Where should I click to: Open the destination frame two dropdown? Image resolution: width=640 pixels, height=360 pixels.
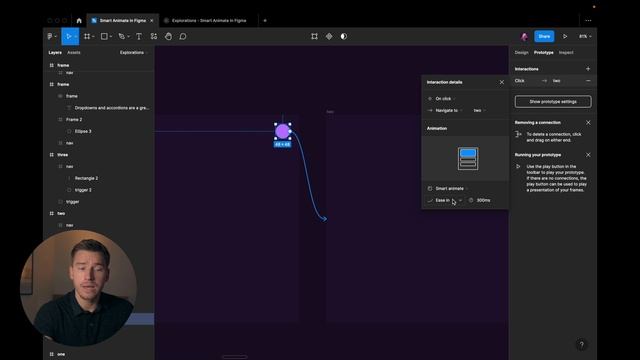[479, 111]
